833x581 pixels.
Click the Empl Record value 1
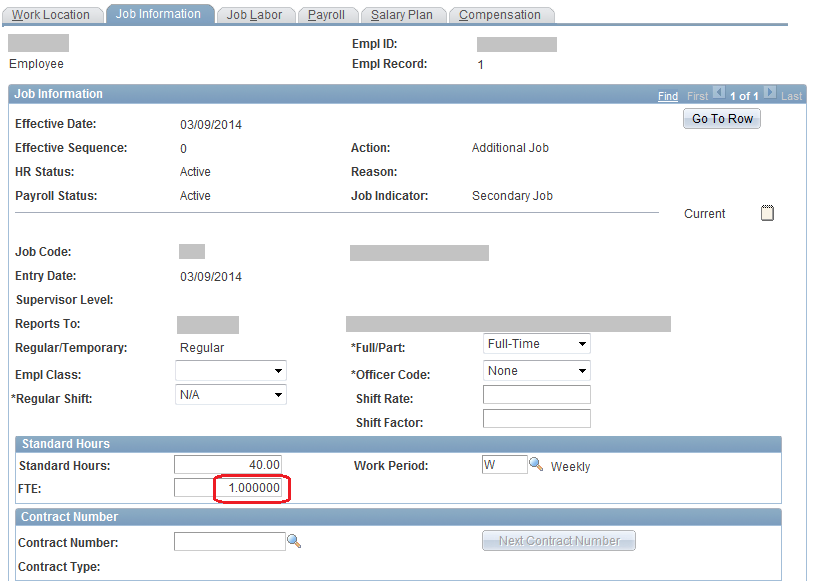[x=480, y=65]
